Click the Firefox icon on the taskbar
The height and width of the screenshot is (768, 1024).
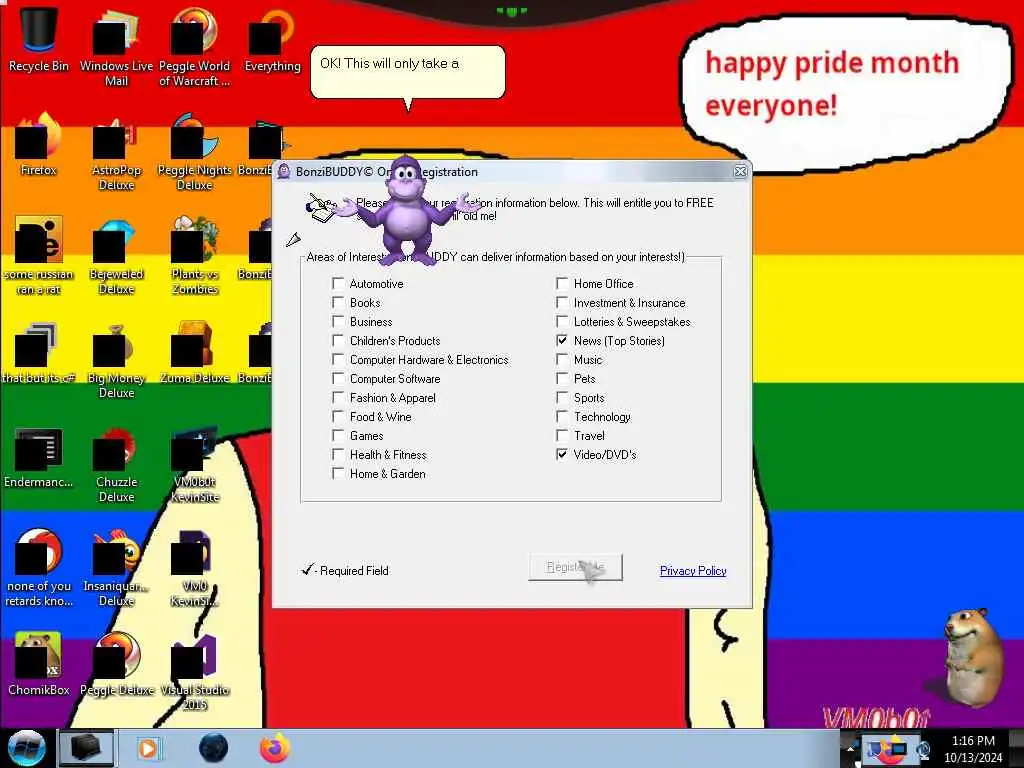coord(275,748)
